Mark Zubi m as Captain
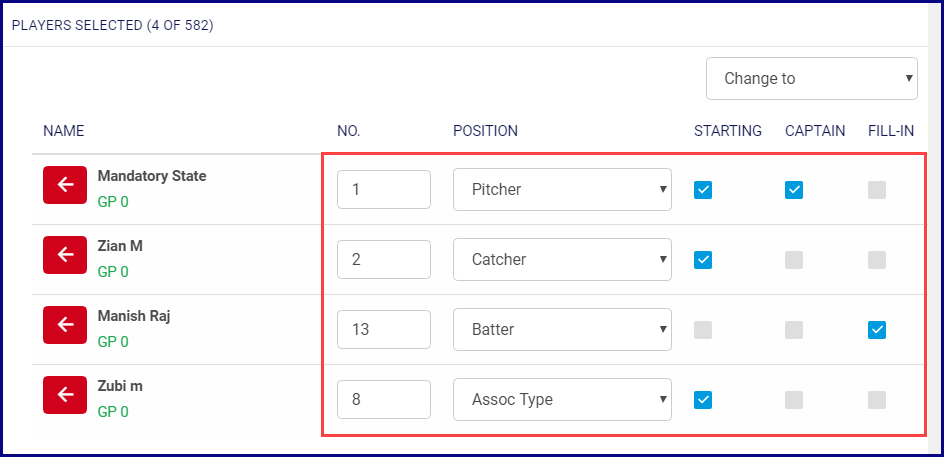Screen dimensions: 944x457 (x=794, y=400)
